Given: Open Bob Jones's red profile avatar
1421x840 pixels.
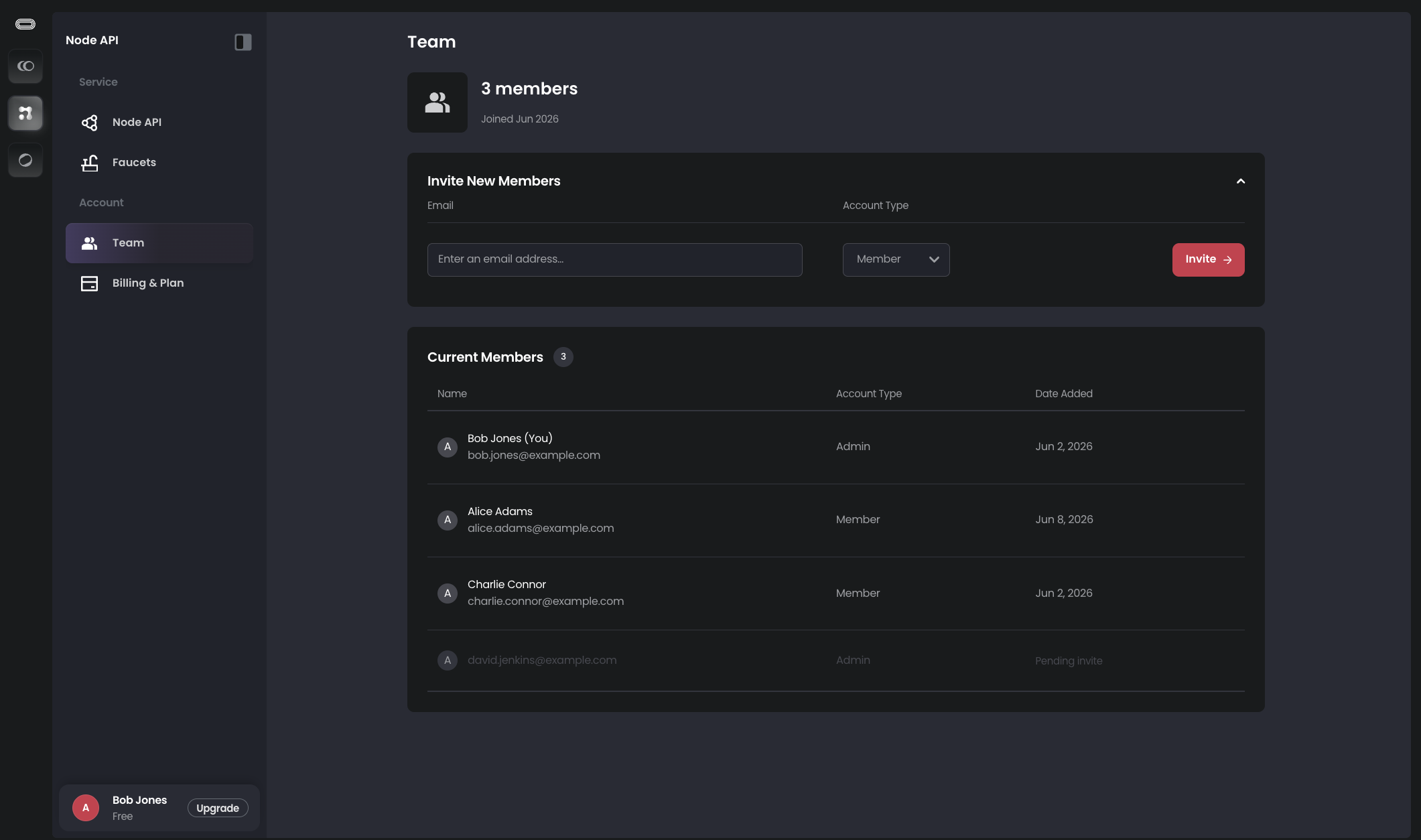Looking at the screenshot, I should pyautogui.click(x=86, y=808).
